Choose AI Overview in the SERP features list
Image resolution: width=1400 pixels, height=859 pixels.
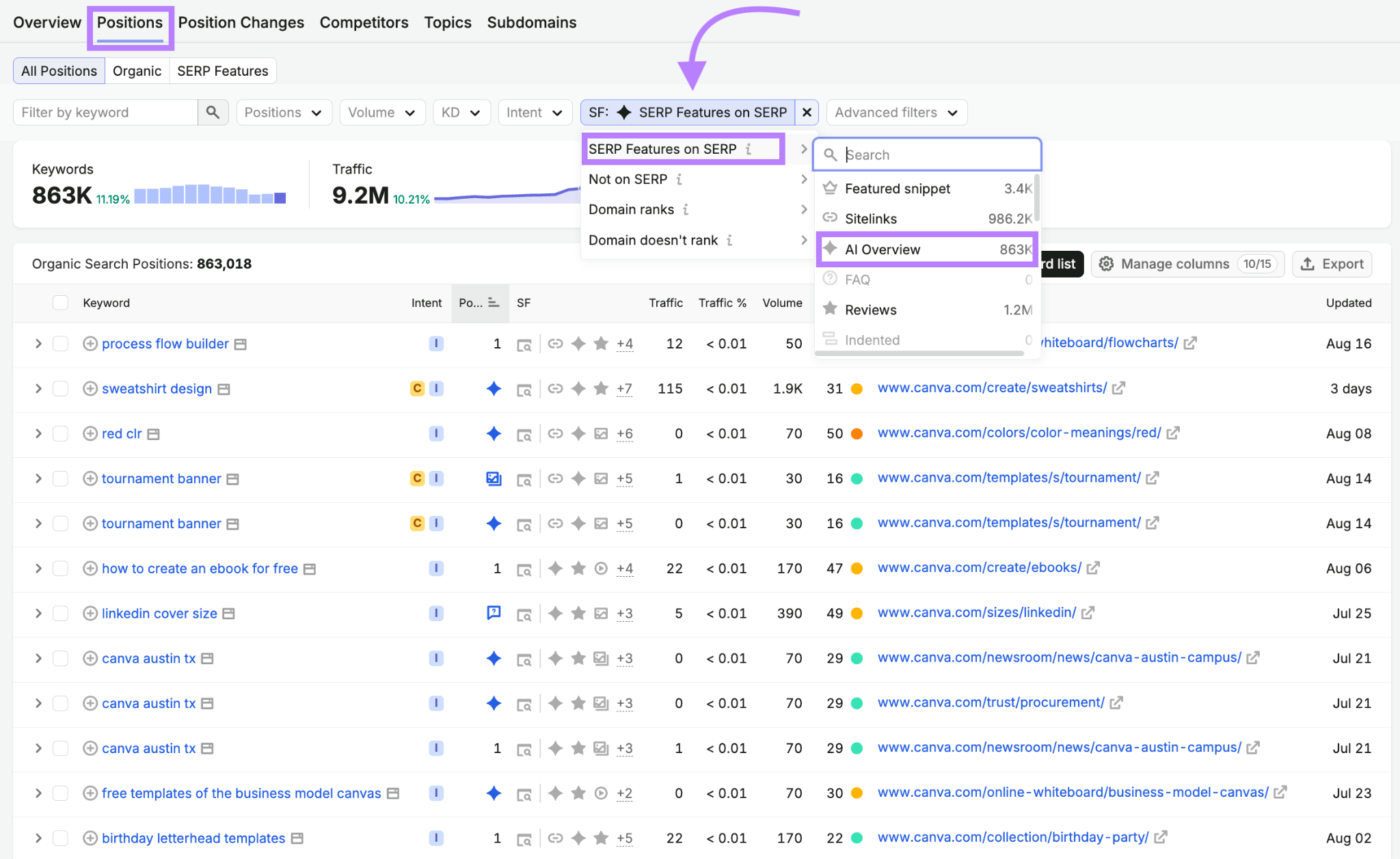coord(927,249)
